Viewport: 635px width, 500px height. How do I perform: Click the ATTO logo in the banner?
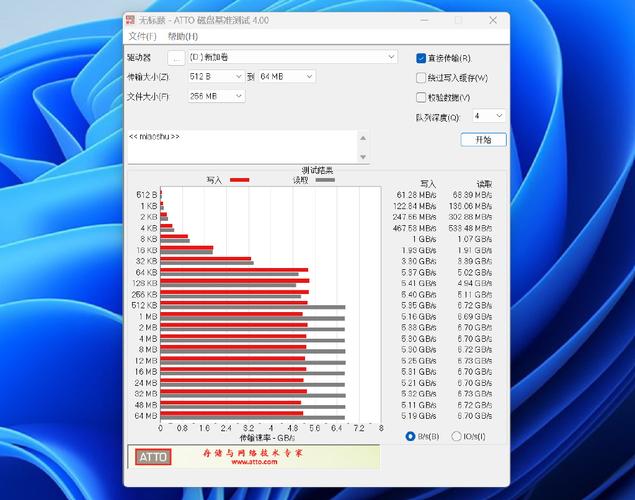click(x=153, y=457)
